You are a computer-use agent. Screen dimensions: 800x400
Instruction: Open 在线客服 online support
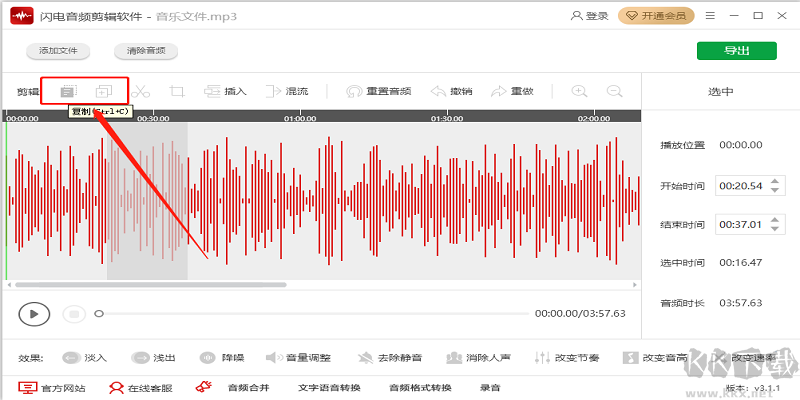coord(141,388)
